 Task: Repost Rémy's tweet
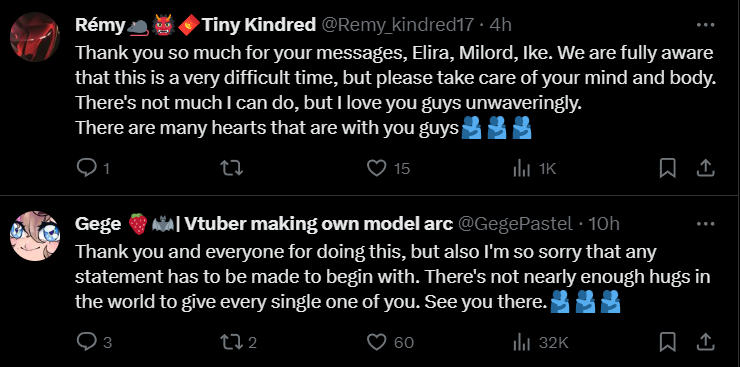232,168
